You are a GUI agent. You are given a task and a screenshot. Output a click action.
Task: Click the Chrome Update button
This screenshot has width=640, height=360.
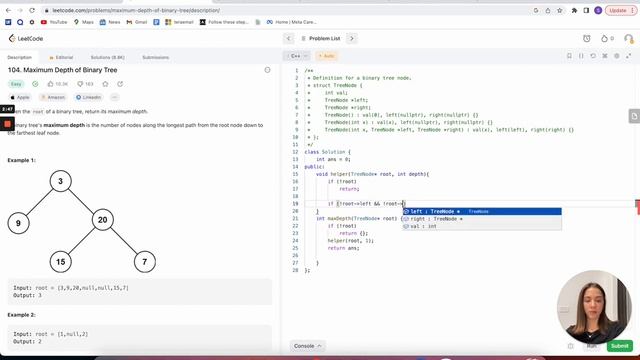[621, 10]
